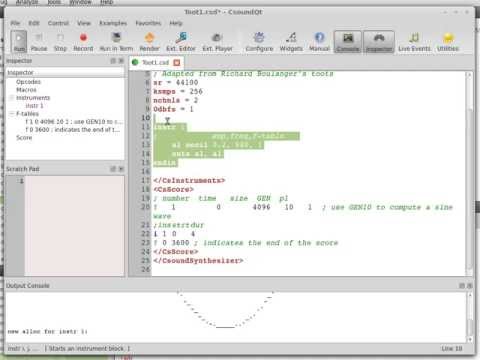Screen dimensions: 480x360
Task: Click the Output Console vertical scrollbar
Action: pos(470,317)
